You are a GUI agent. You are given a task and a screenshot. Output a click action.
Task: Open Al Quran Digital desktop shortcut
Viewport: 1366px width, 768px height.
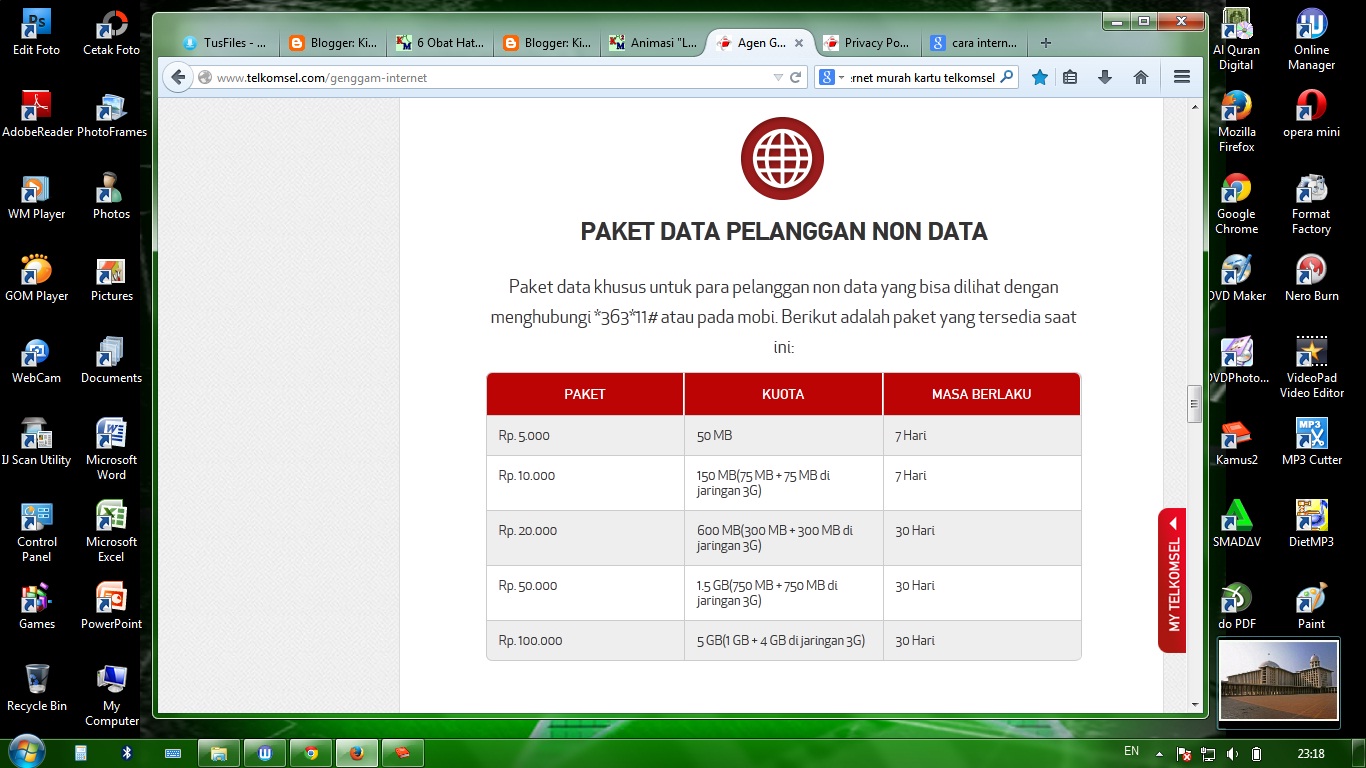coord(1236,38)
